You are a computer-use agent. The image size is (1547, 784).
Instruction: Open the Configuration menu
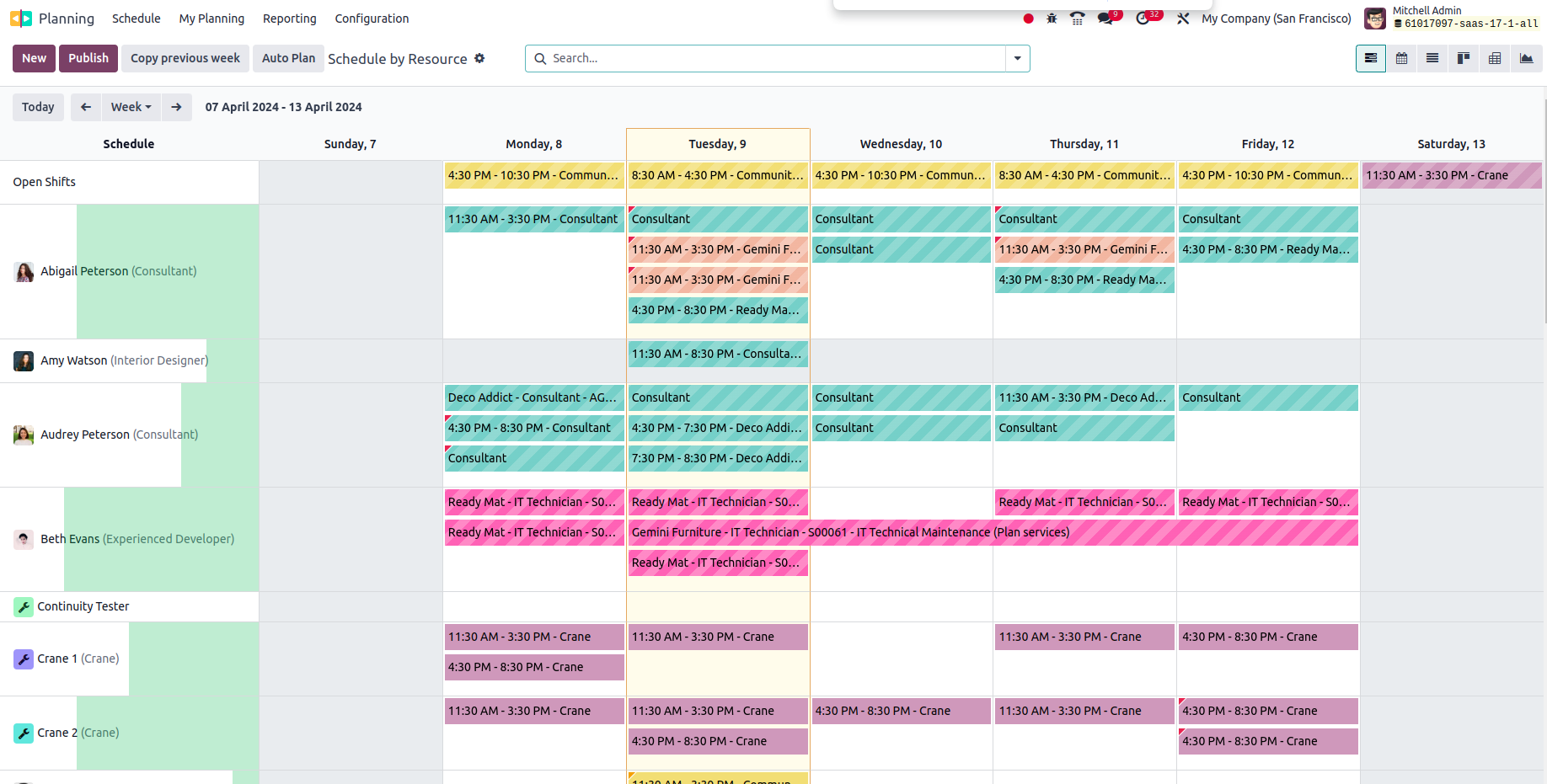click(x=372, y=18)
